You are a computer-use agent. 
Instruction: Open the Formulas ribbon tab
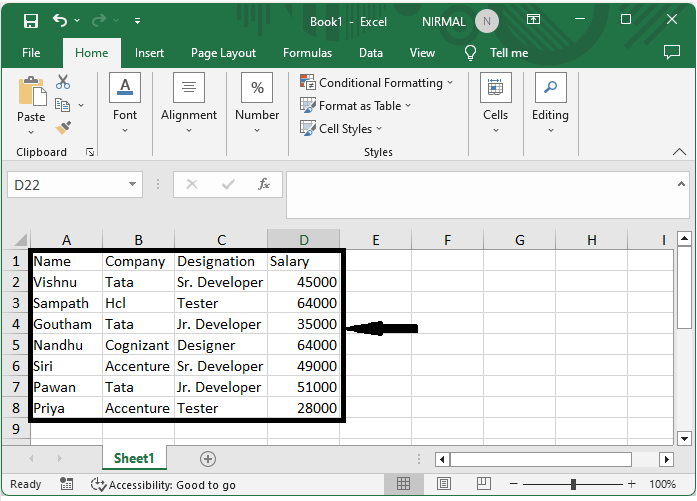pos(307,53)
